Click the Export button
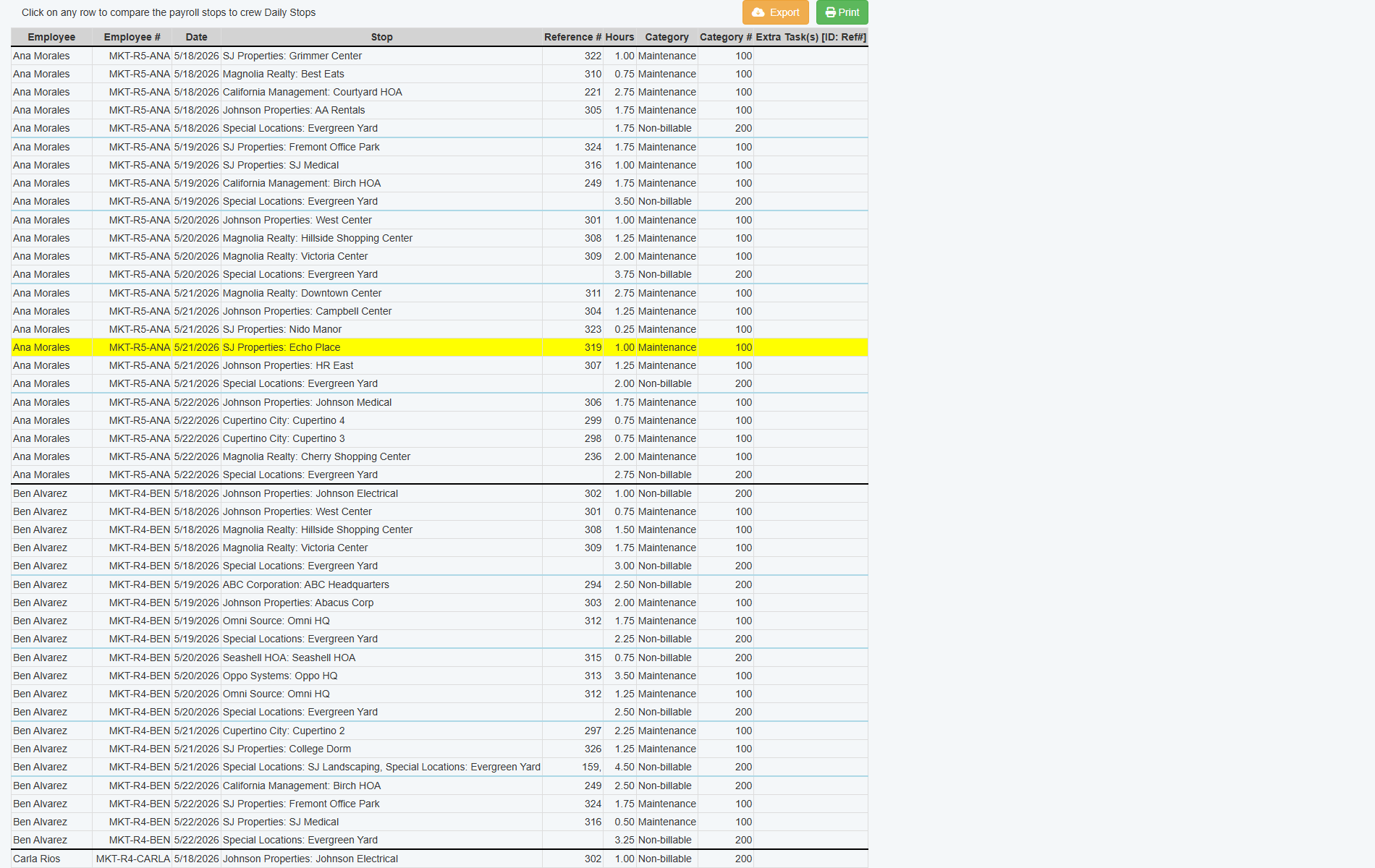This screenshot has width=1375, height=868. (775, 12)
